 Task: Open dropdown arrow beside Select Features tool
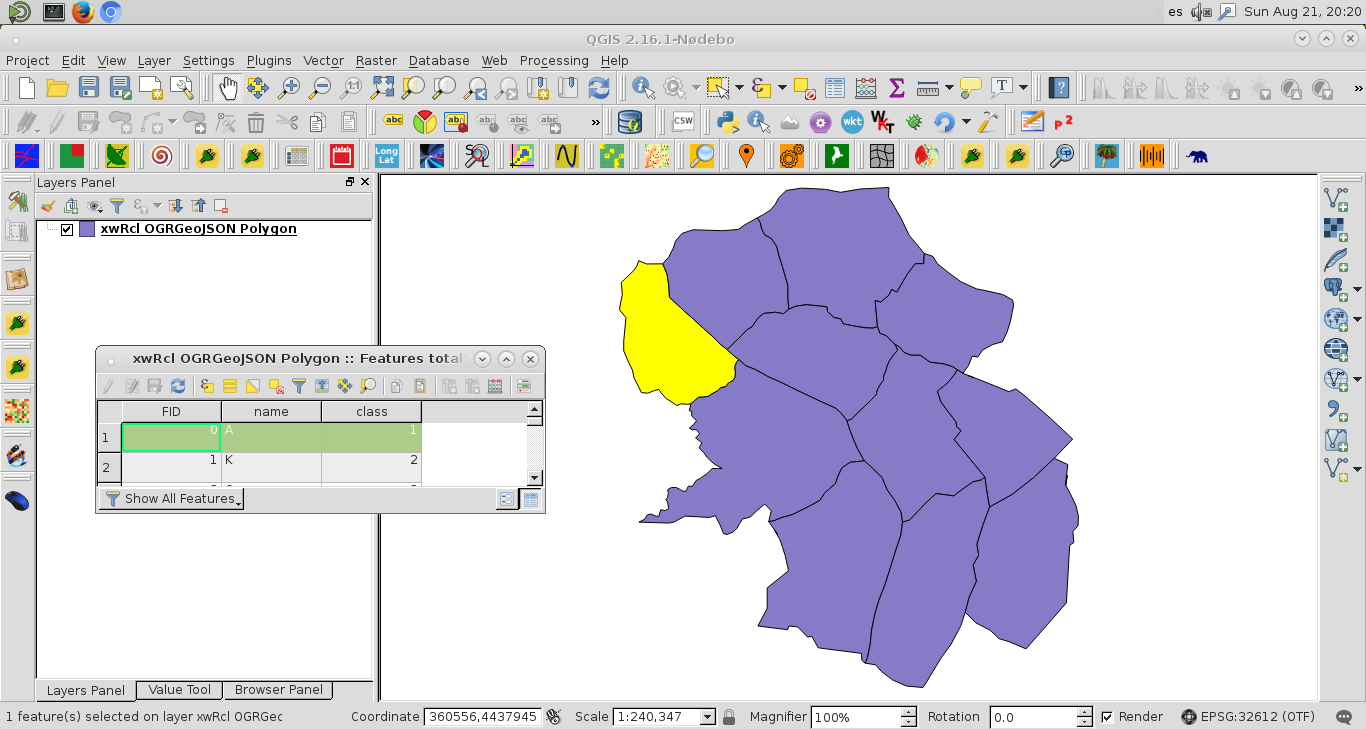click(739, 88)
